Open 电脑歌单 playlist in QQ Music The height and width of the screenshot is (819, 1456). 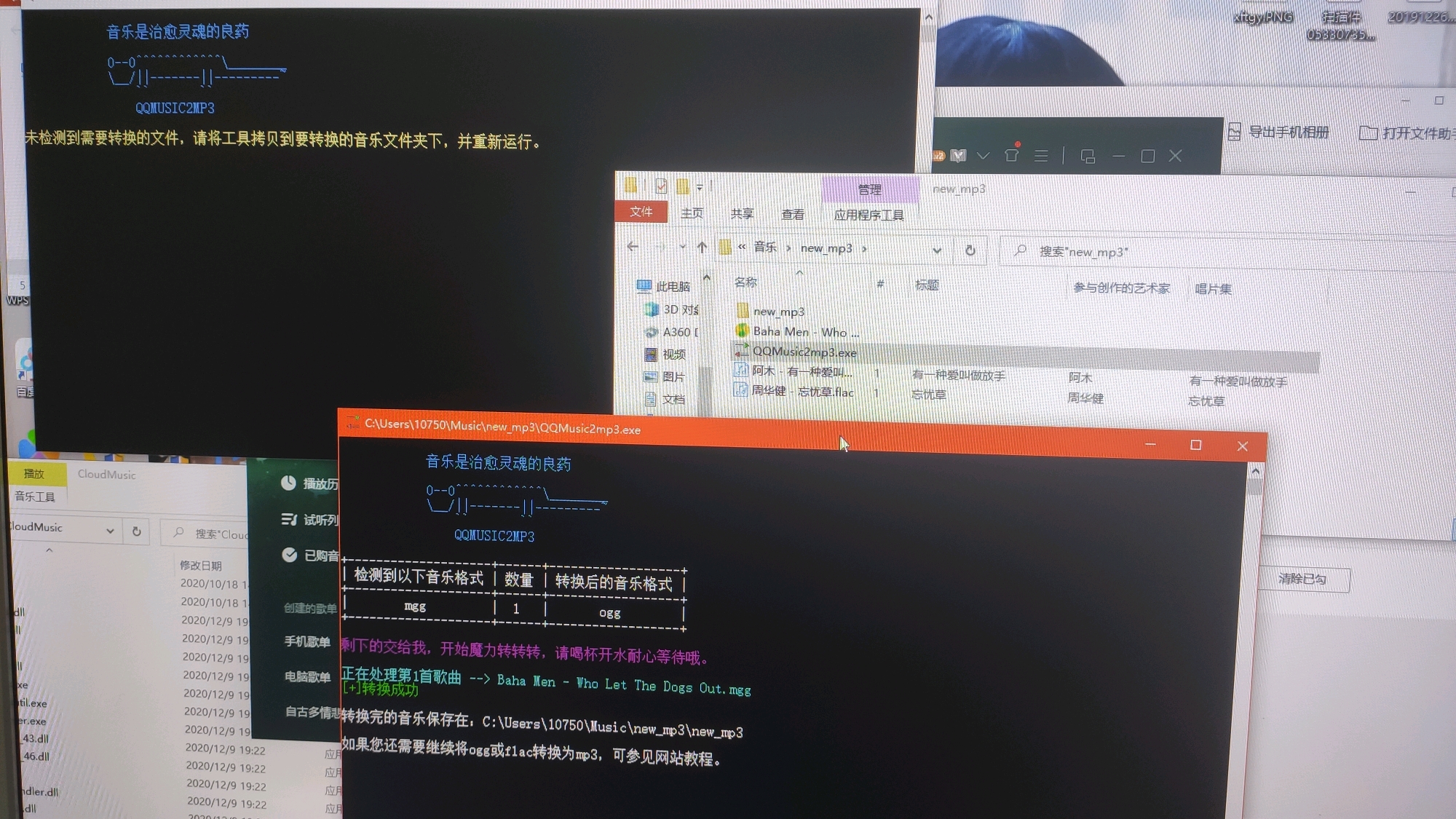307,676
